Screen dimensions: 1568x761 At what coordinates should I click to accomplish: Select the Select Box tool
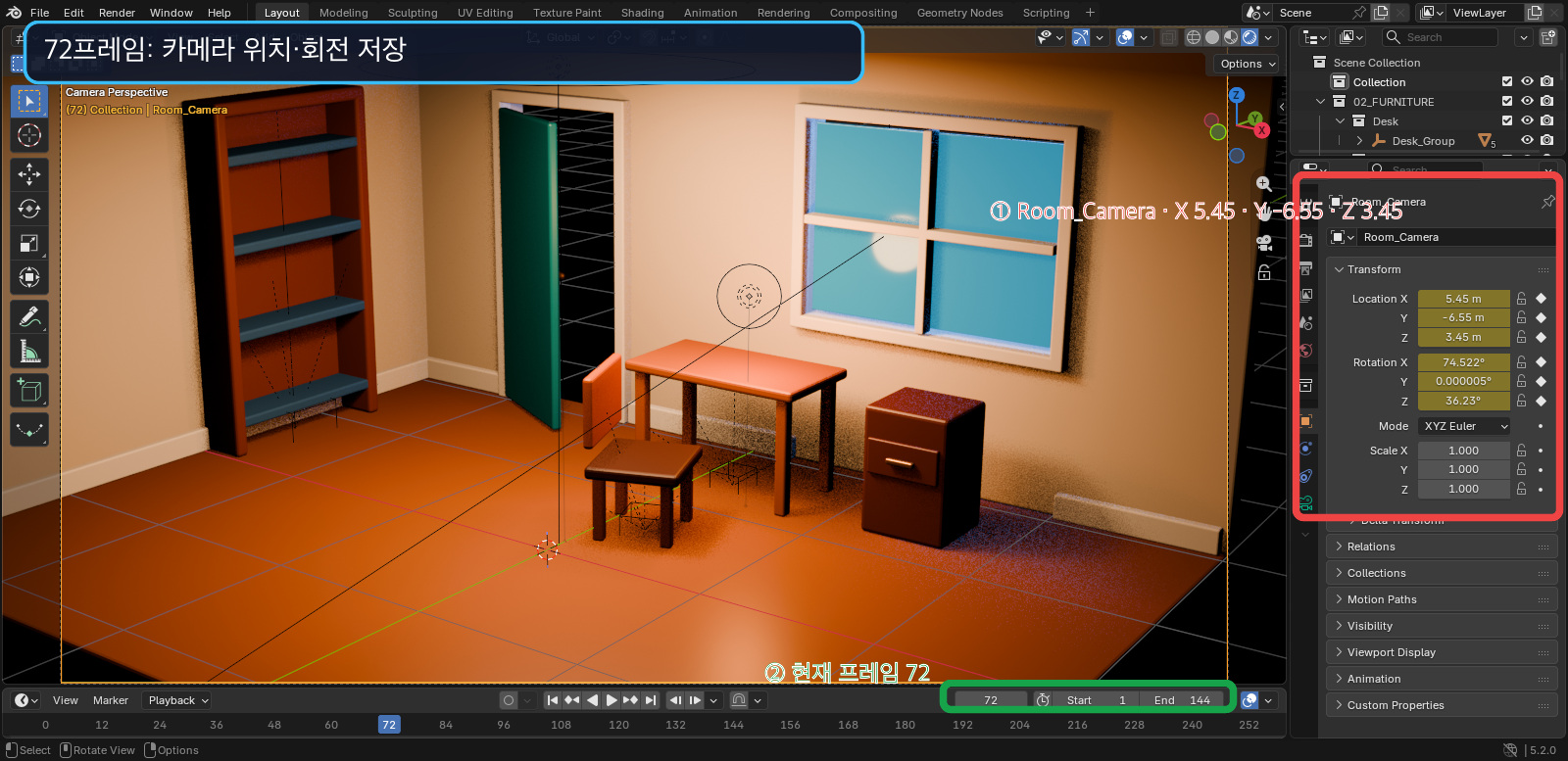(29, 101)
